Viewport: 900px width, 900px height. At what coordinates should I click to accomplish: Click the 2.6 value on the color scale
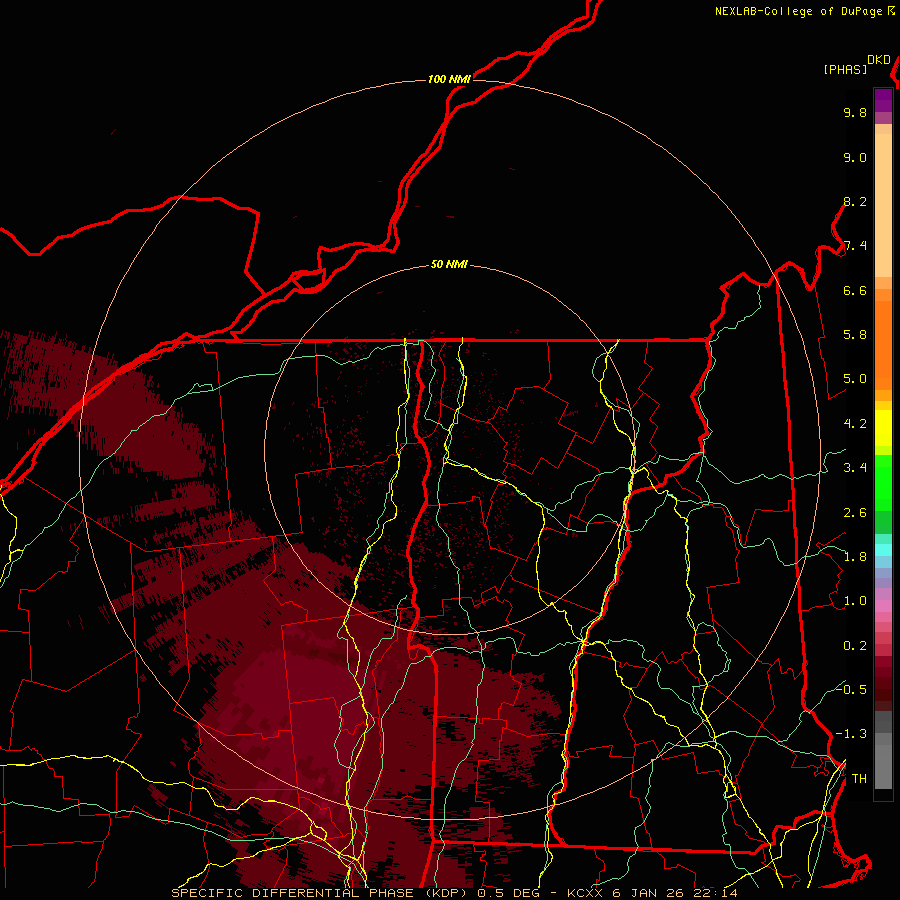click(x=855, y=512)
